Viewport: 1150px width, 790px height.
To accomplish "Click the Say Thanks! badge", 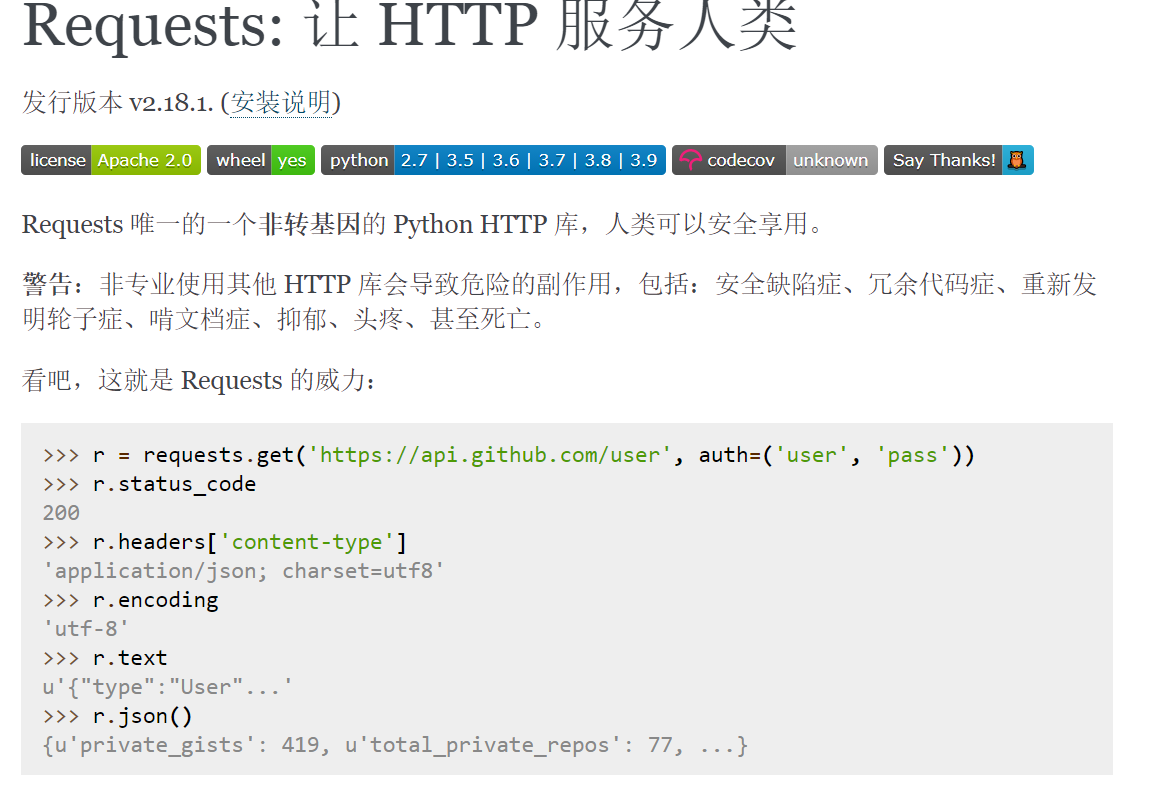I will click(x=959, y=160).
